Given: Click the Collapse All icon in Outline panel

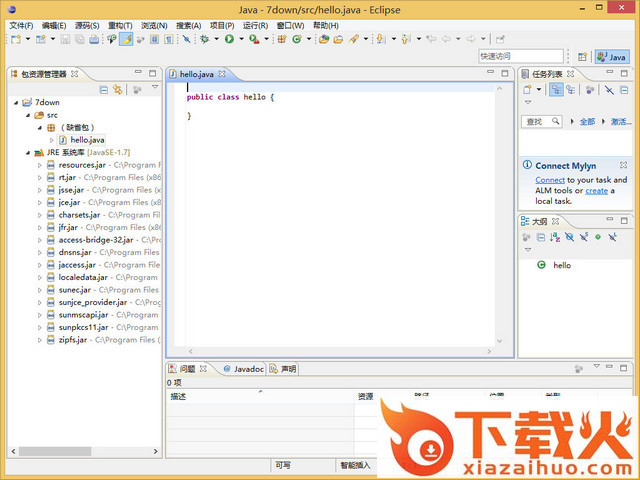Looking at the screenshot, I should [x=540, y=237].
